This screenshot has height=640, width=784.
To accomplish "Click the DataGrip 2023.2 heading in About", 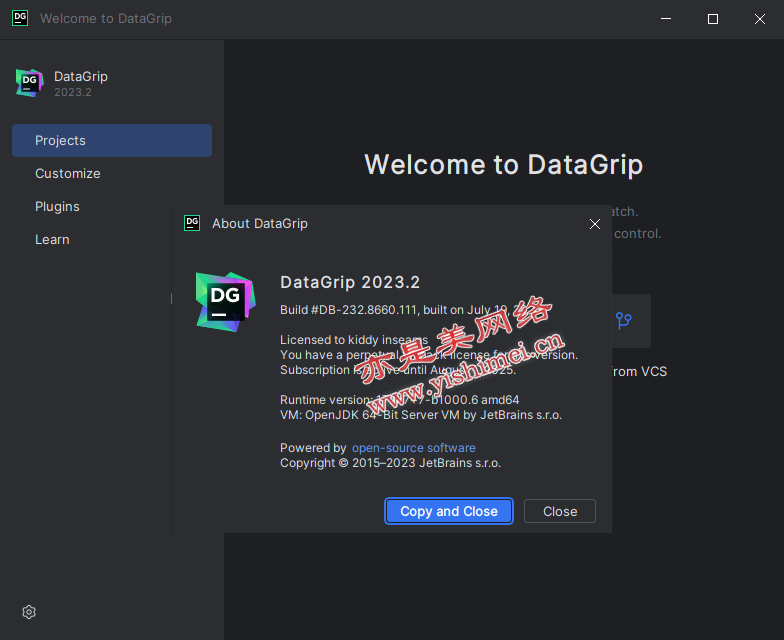I will click(350, 282).
